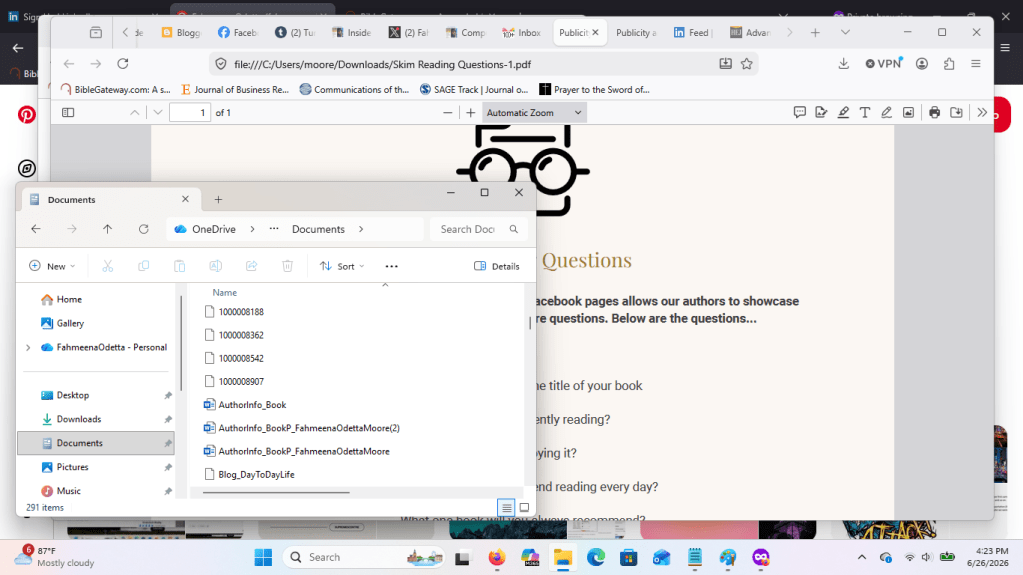Open Firefox from the taskbar
This screenshot has height=575, width=1023.
click(496, 557)
